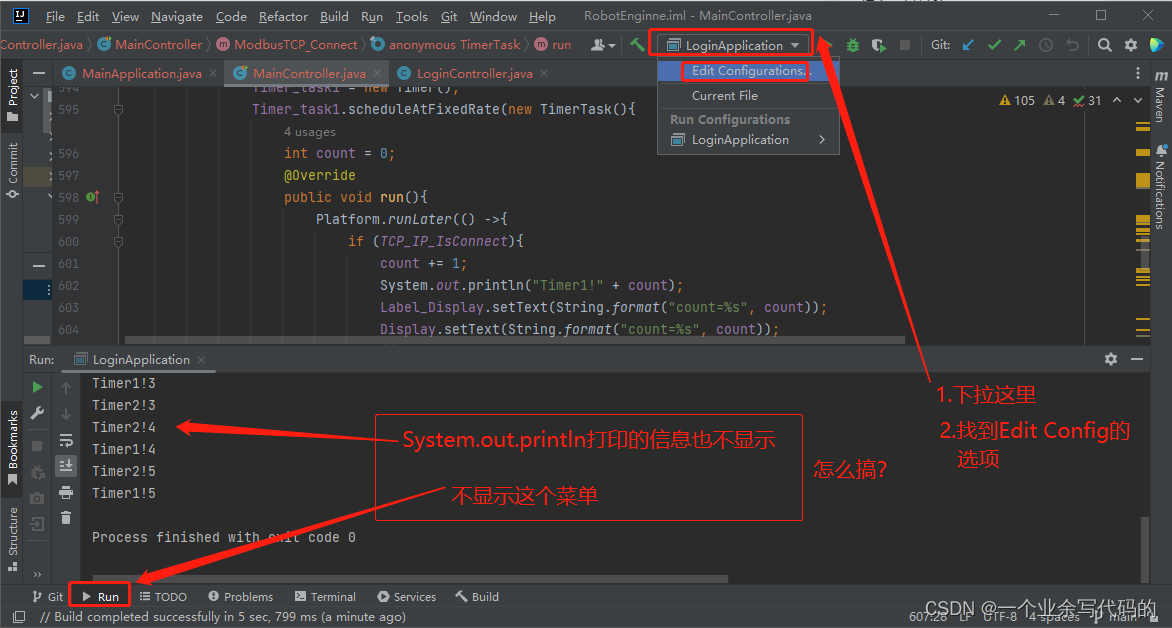The width and height of the screenshot is (1172, 628).
Task: Run the app with Coverage
Action: tap(879, 43)
